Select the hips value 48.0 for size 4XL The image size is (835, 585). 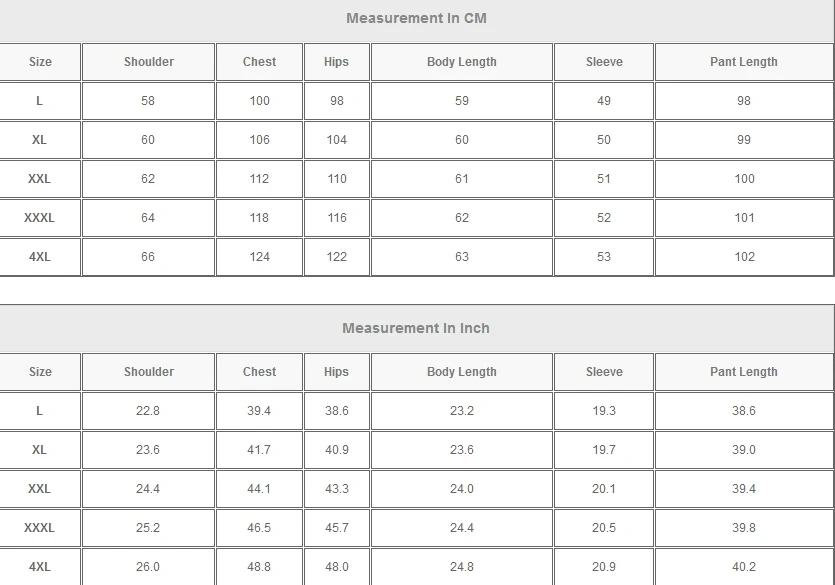tap(337, 567)
